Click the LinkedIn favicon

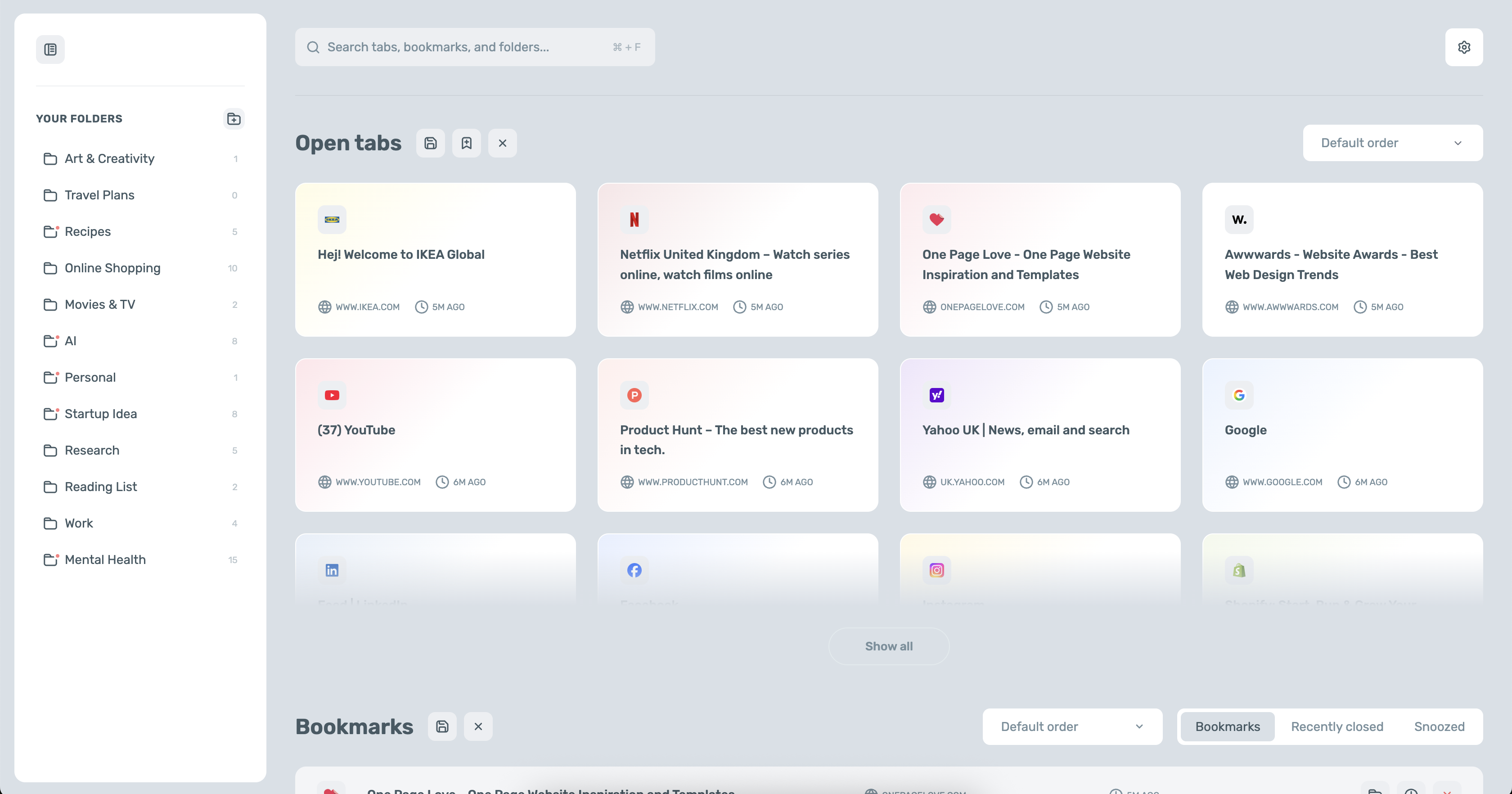click(x=332, y=570)
